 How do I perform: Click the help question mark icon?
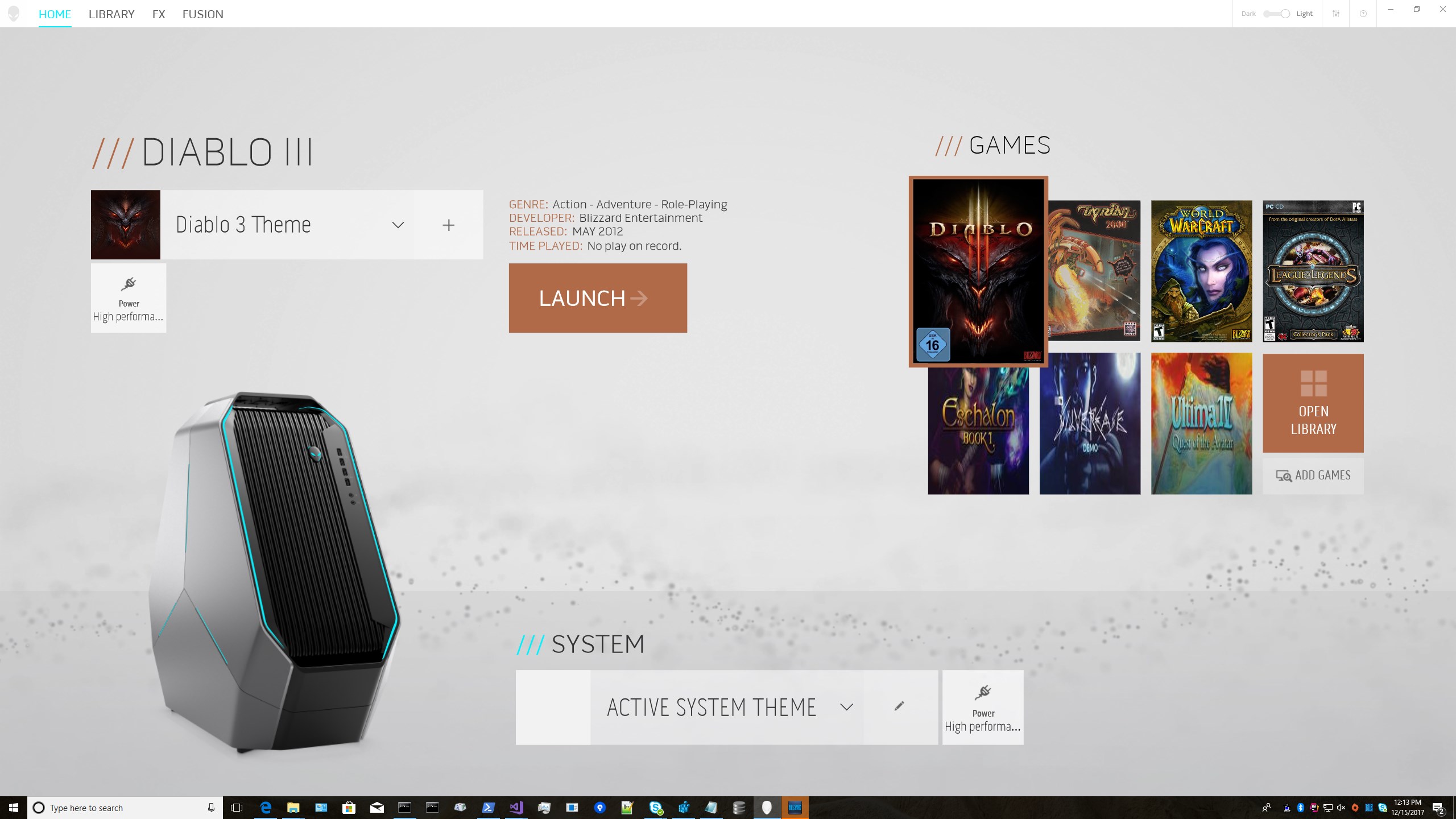tap(1363, 14)
